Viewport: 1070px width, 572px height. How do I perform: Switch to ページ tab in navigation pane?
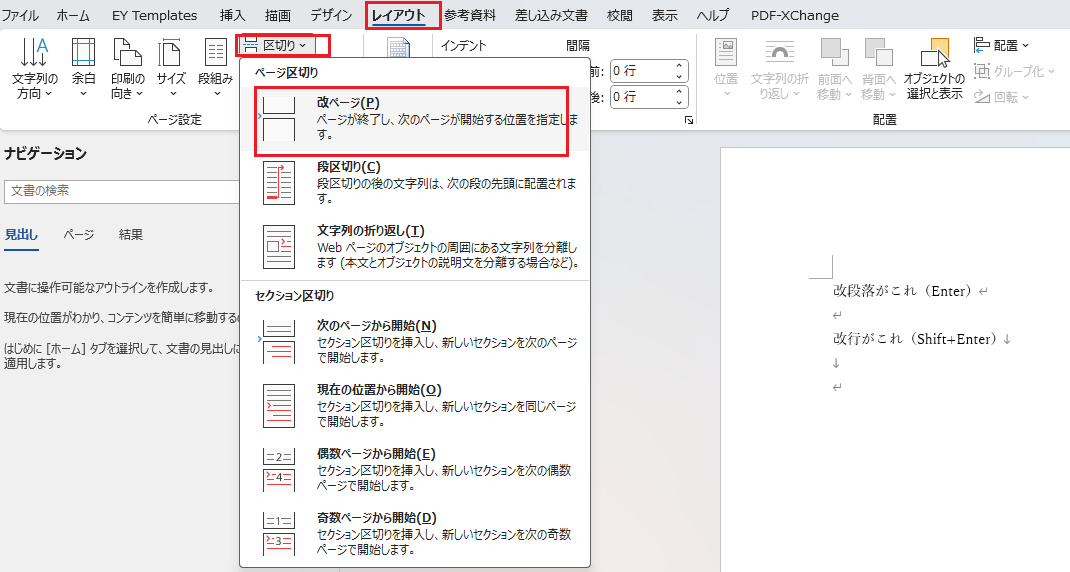pos(79,234)
